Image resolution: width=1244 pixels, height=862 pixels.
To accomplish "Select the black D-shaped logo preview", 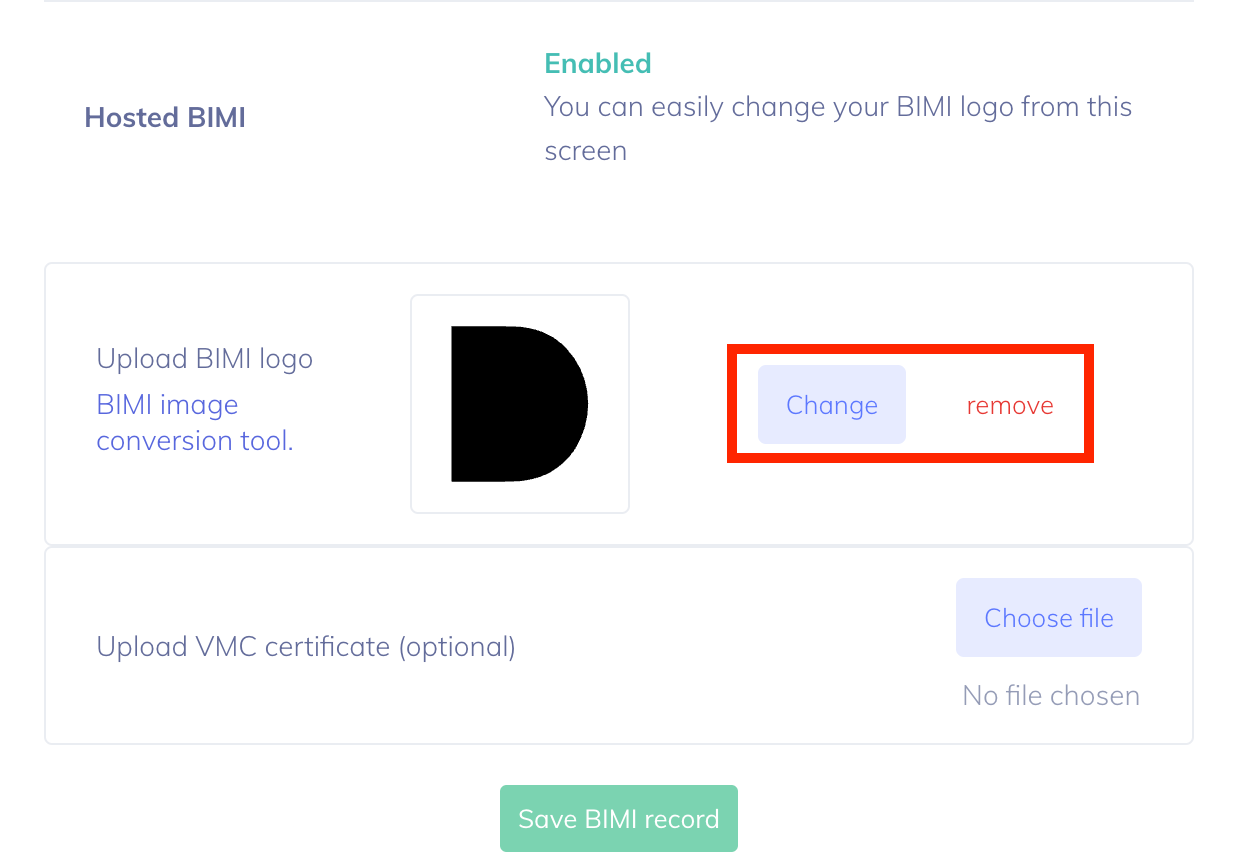I will pos(519,404).
